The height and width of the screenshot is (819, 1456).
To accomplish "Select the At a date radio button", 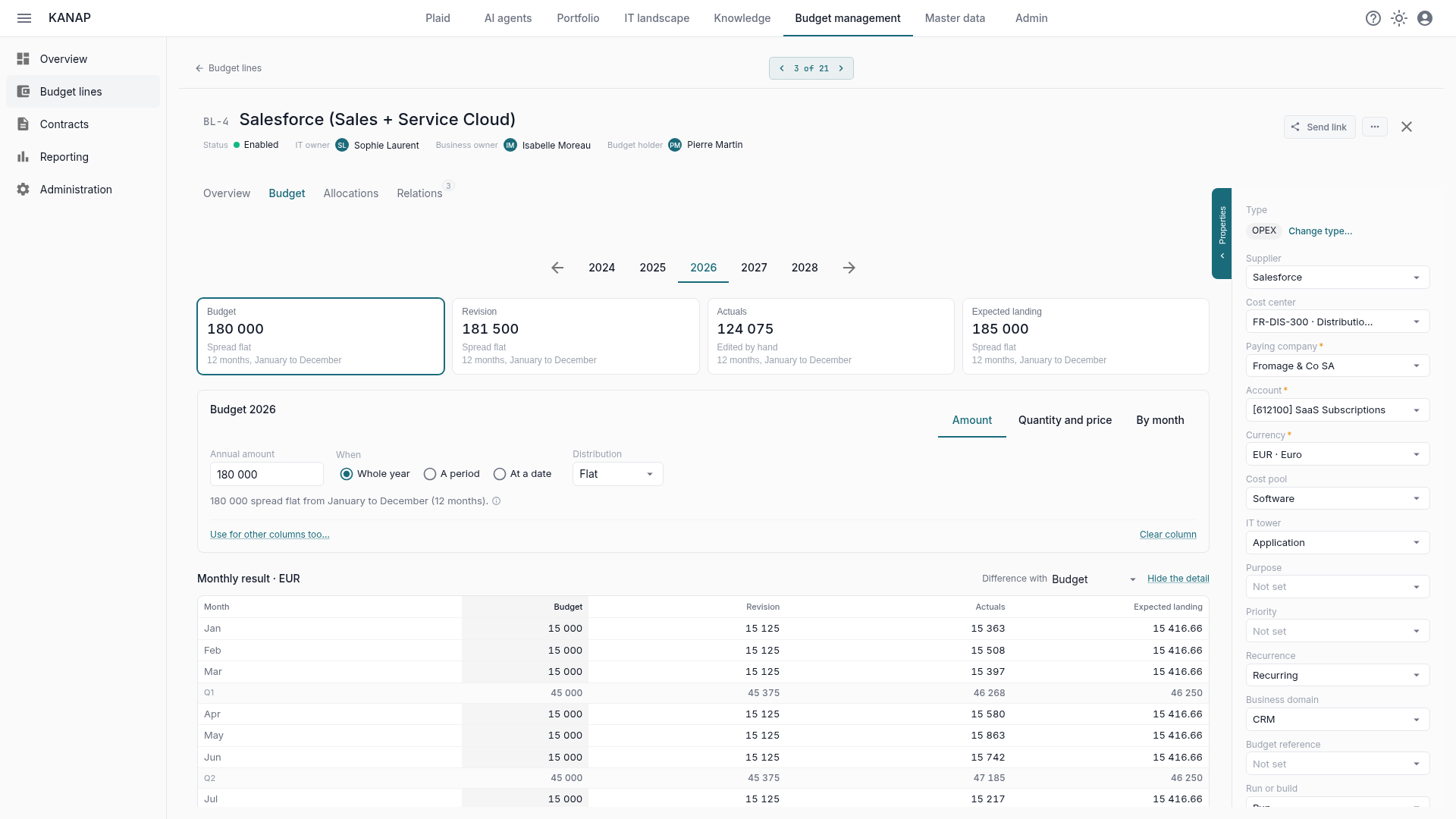I will pyautogui.click(x=500, y=474).
